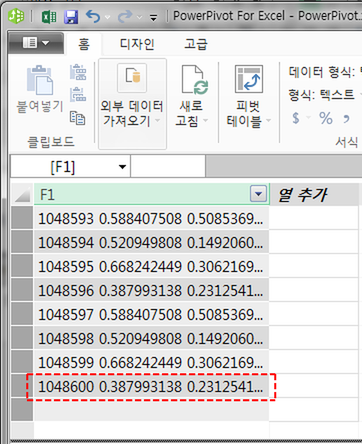Select cell starting with 1048593

(151, 218)
